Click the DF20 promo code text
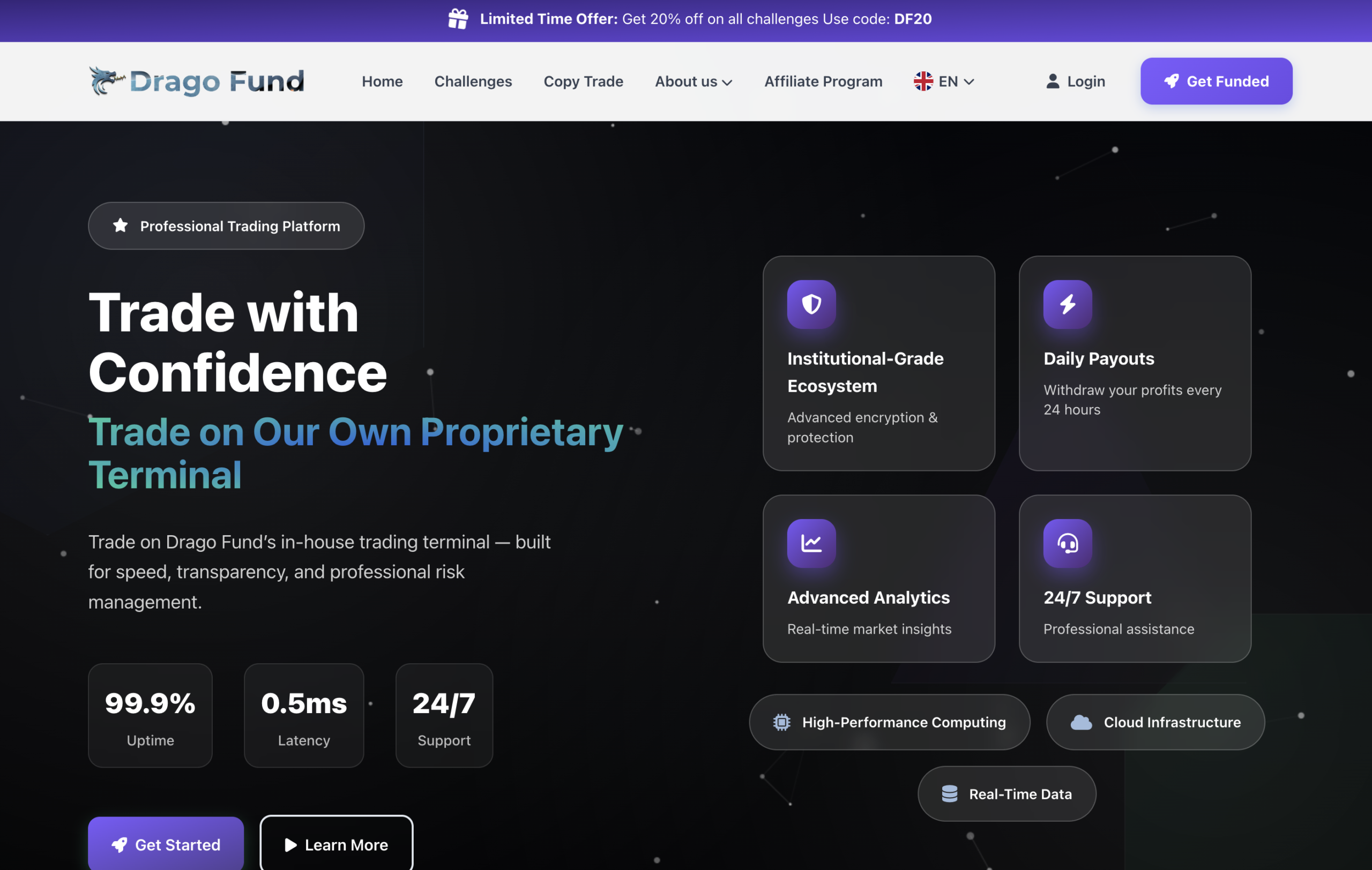 (913, 19)
